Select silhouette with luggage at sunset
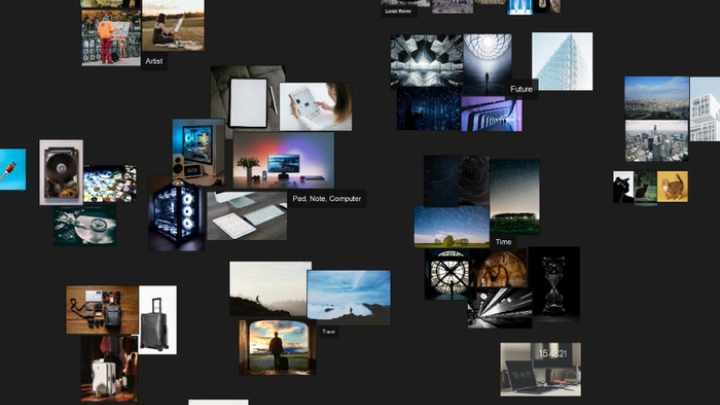The image size is (720, 405). 277,348
